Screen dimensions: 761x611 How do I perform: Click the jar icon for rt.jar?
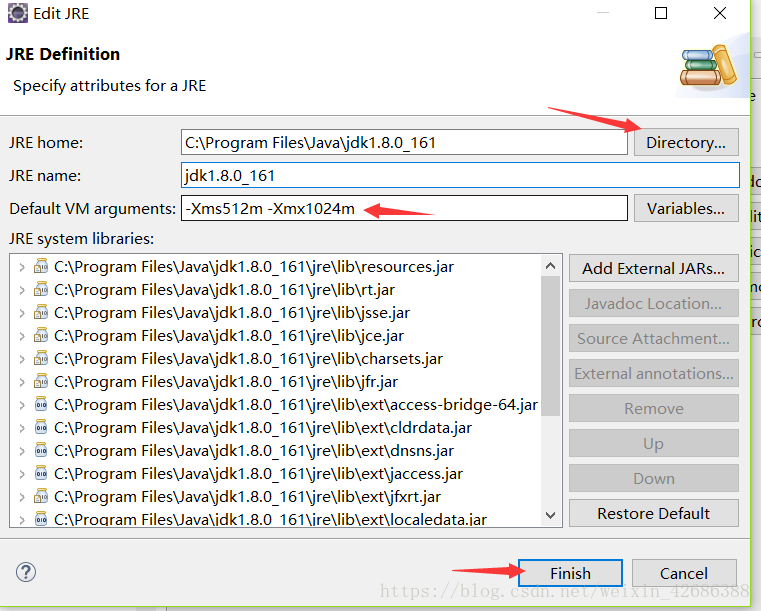point(41,289)
